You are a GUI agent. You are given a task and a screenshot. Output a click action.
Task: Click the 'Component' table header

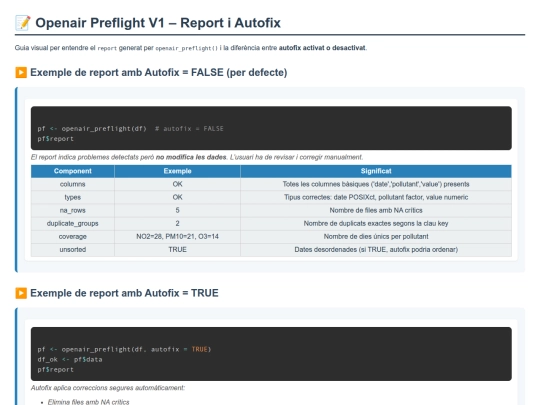73,171
